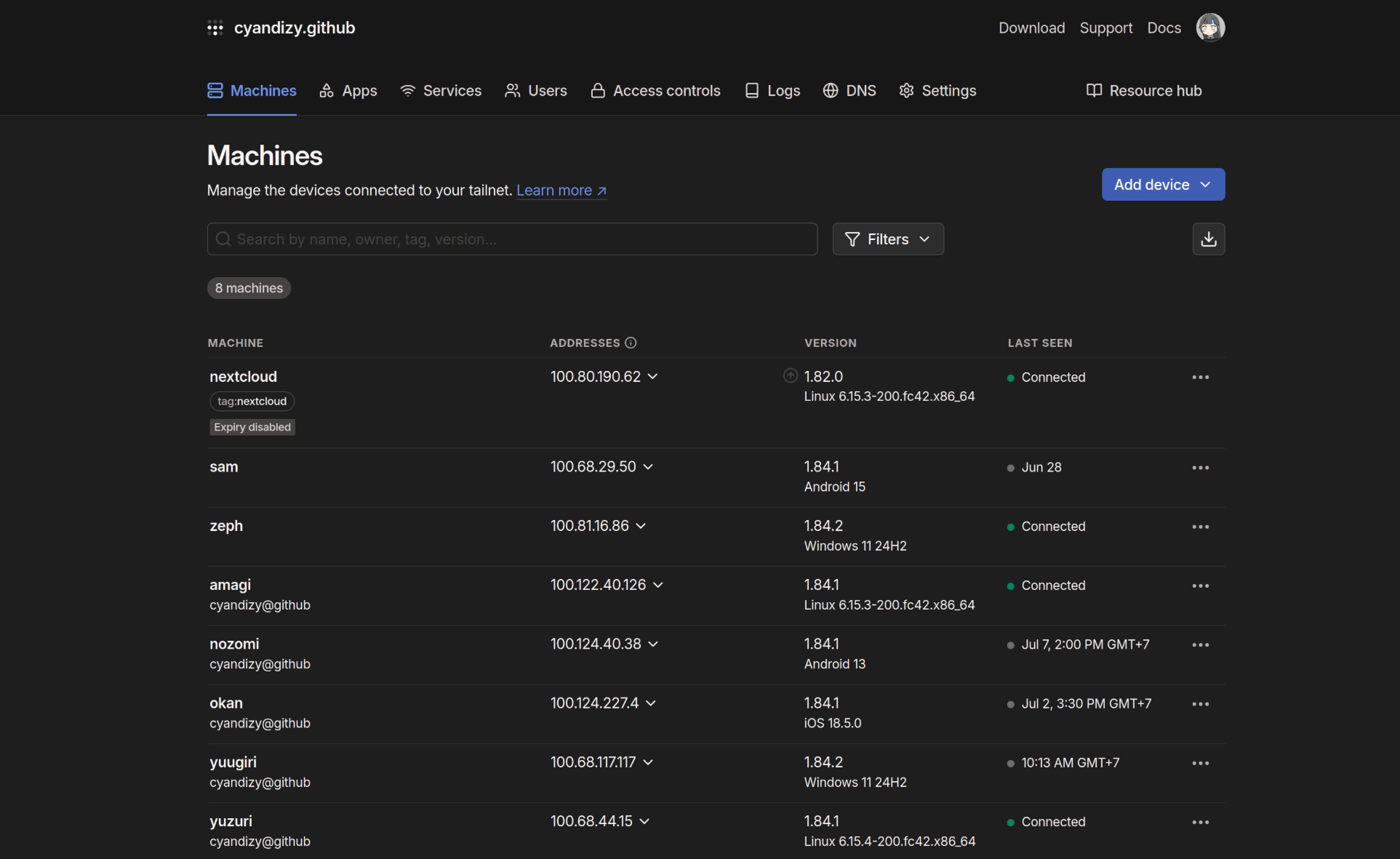This screenshot has width=1400, height=859.
Task: Expand addresses for sam 100.68.29.50
Action: pos(648,467)
